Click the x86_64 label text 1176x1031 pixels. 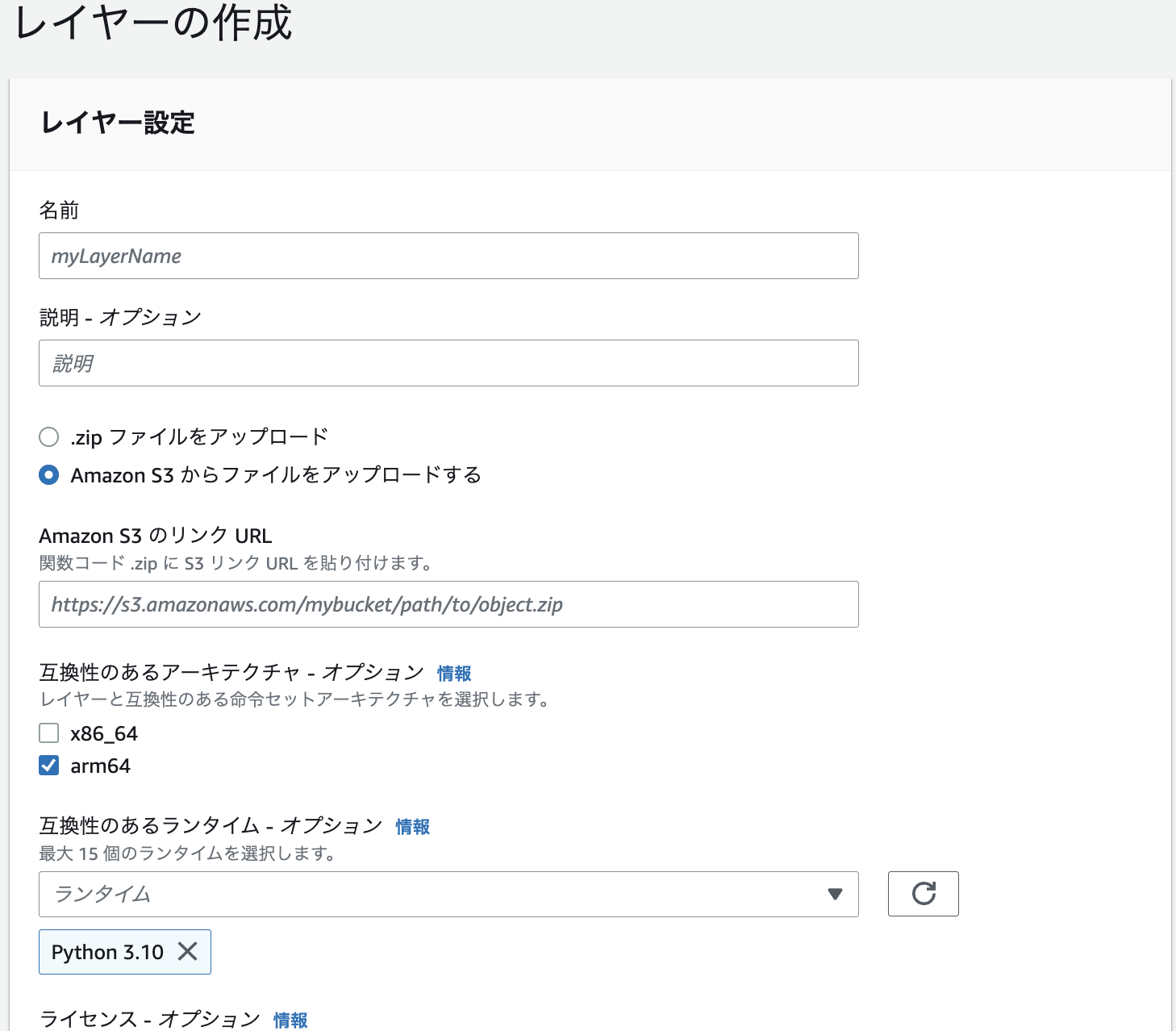[103, 733]
